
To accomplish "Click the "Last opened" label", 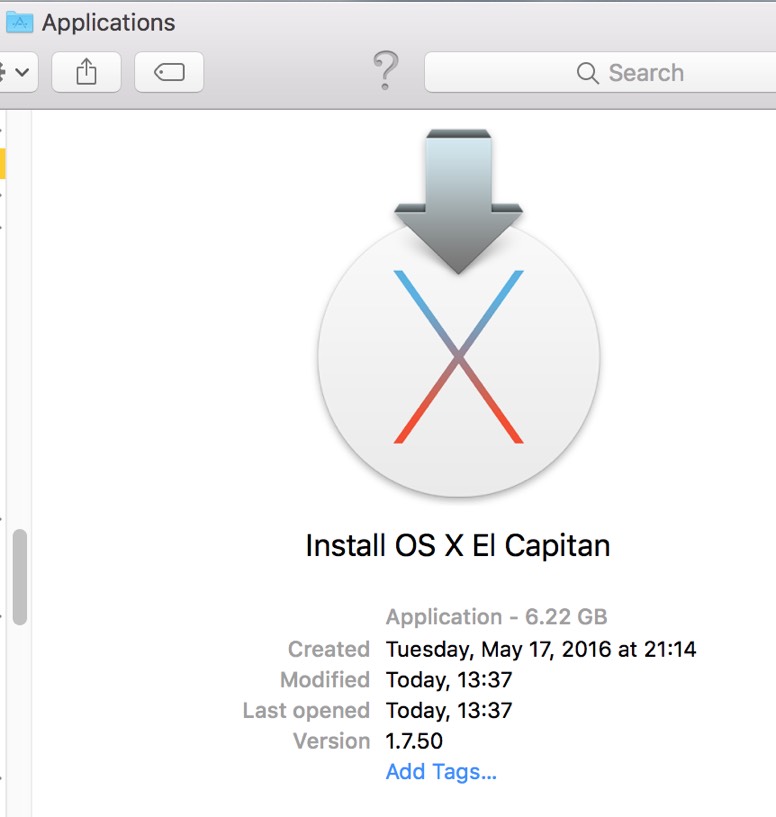I will point(306,711).
